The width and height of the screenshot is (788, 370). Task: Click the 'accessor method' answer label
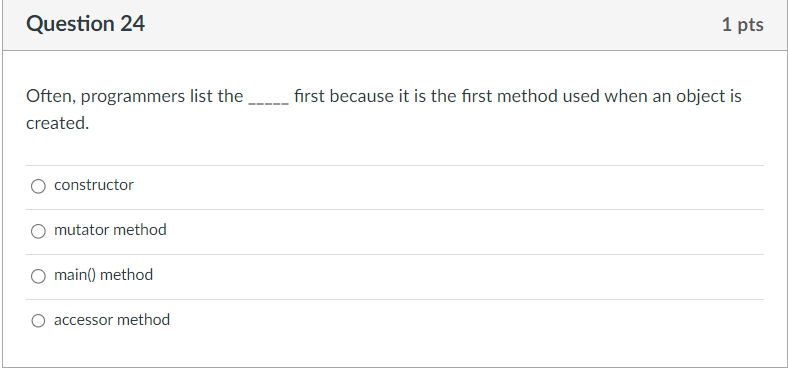pyautogui.click(x=112, y=320)
